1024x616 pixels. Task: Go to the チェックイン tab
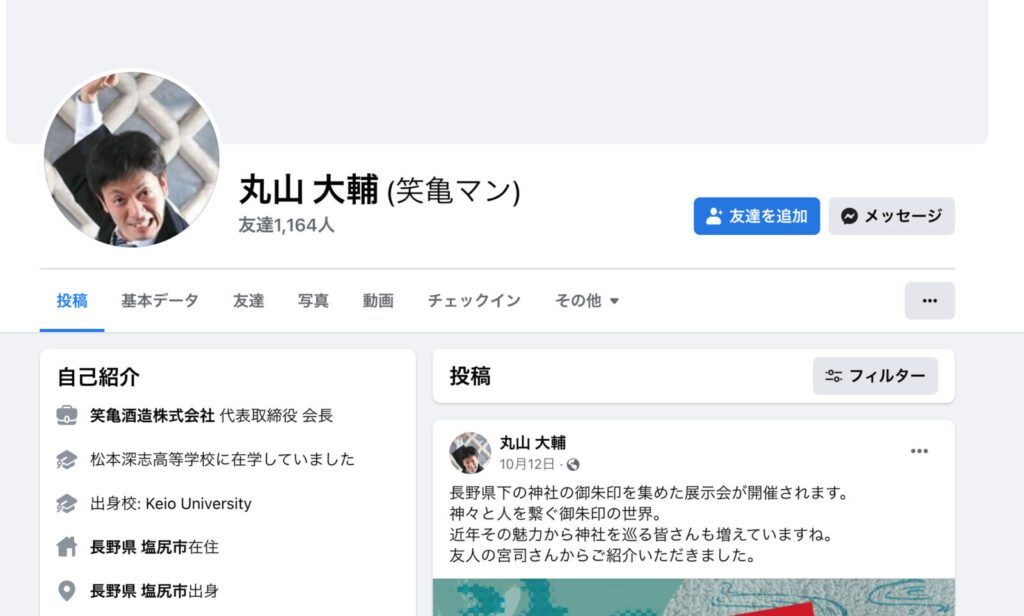click(473, 300)
